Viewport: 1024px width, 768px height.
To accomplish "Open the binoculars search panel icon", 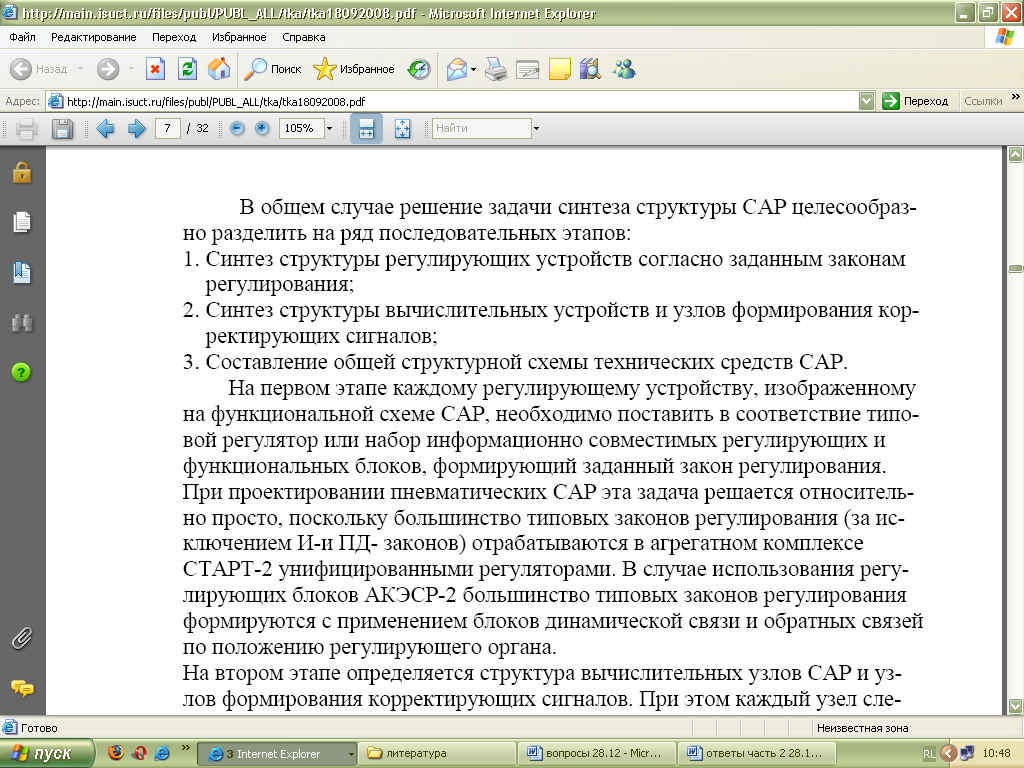I will (x=22, y=323).
